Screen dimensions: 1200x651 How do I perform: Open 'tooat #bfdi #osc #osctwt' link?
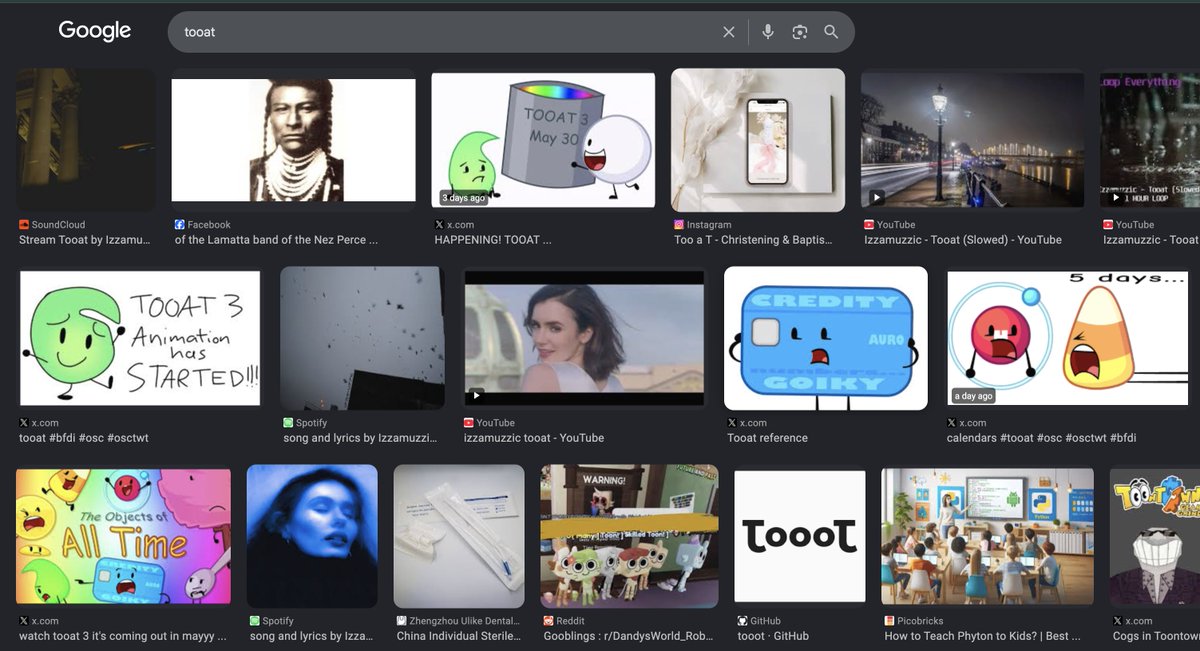point(84,438)
